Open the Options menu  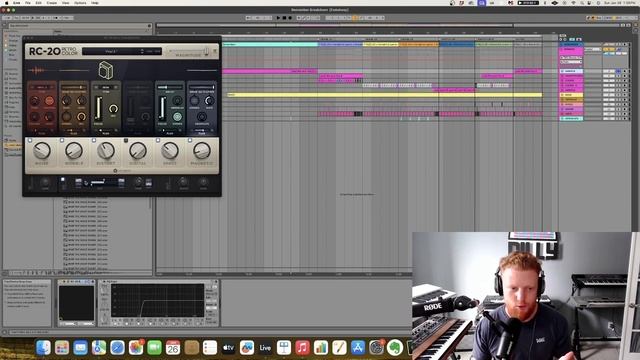point(80,3)
